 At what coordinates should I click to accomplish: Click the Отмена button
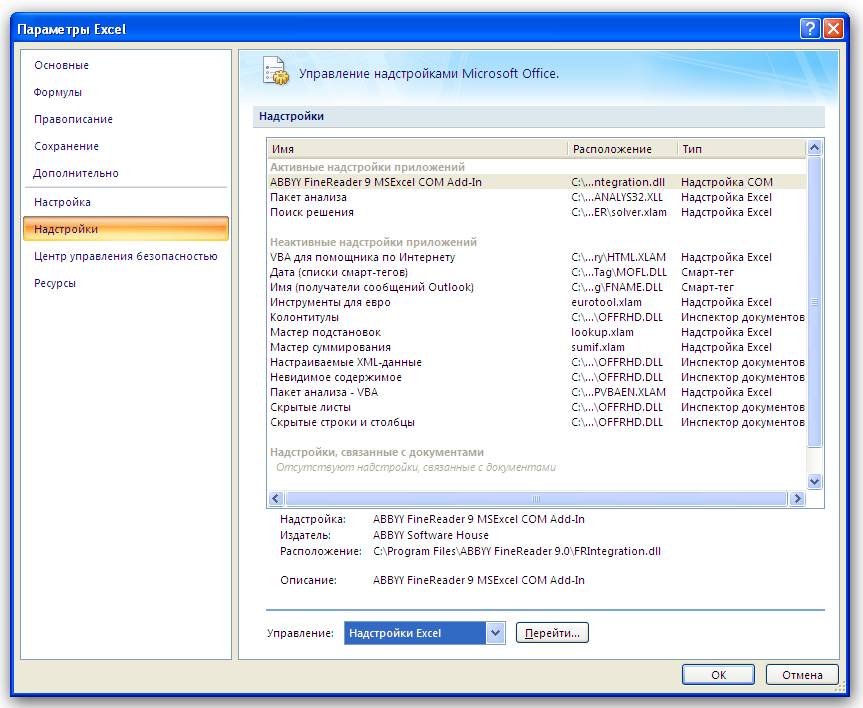(802, 674)
